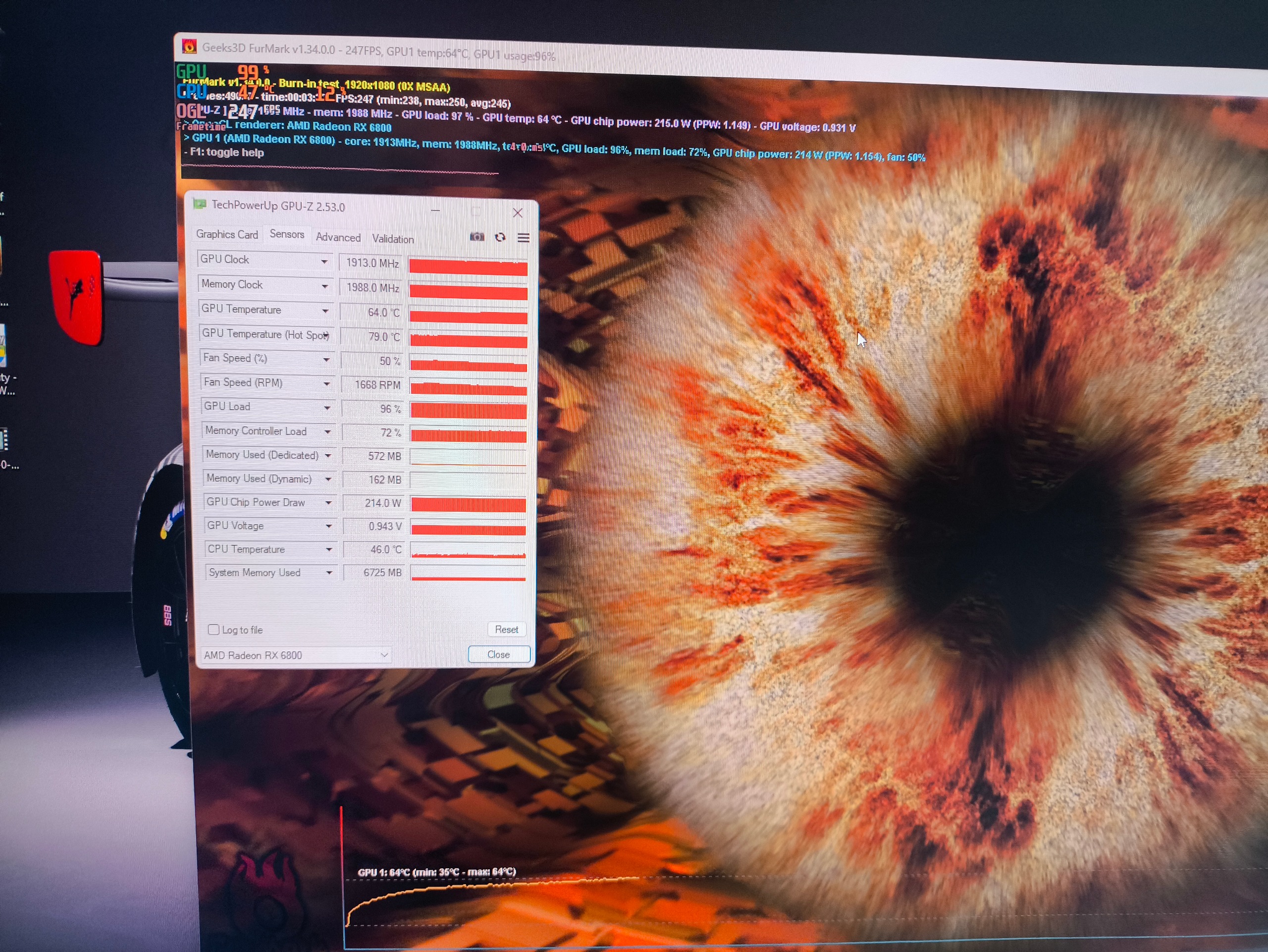
Task: Click the GPU Temperature 64.0 °C value field
Action: click(372, 313)
